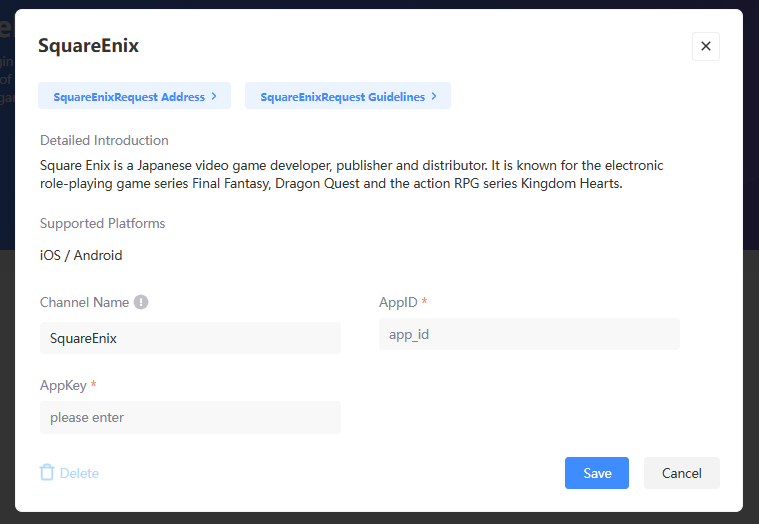Click chevron after SquareEnixRequest Guidelines

pos(434,96)
